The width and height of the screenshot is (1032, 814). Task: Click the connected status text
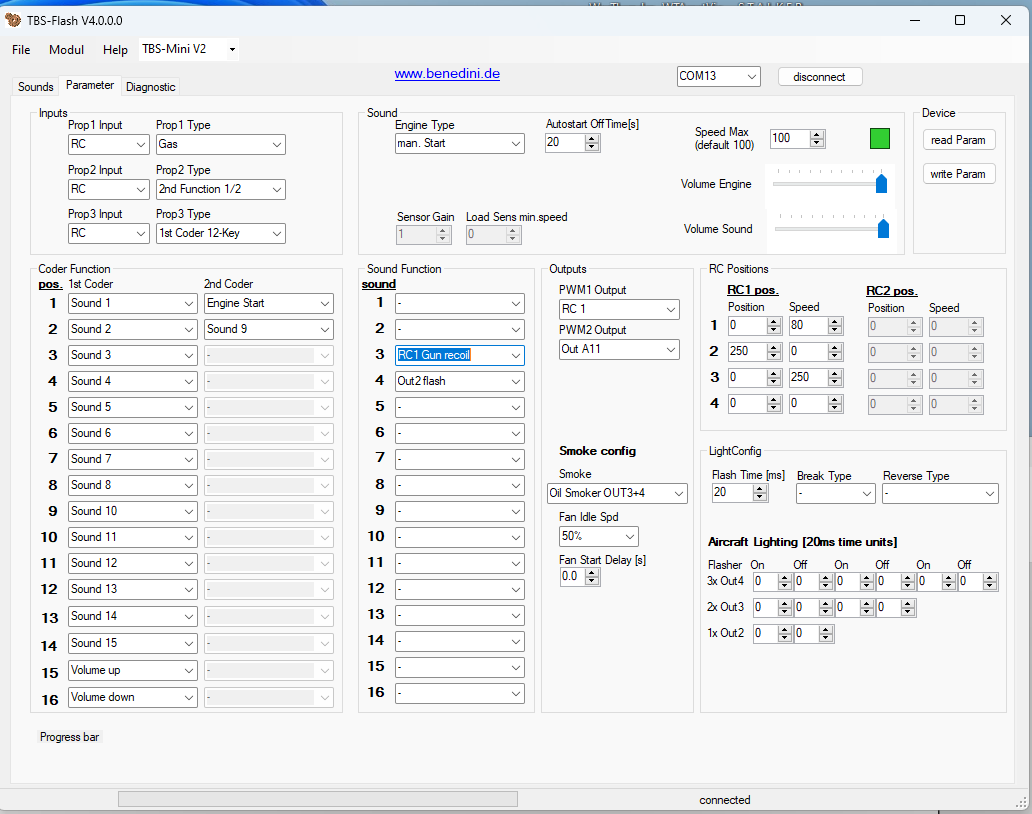click(x=725, y=800)
